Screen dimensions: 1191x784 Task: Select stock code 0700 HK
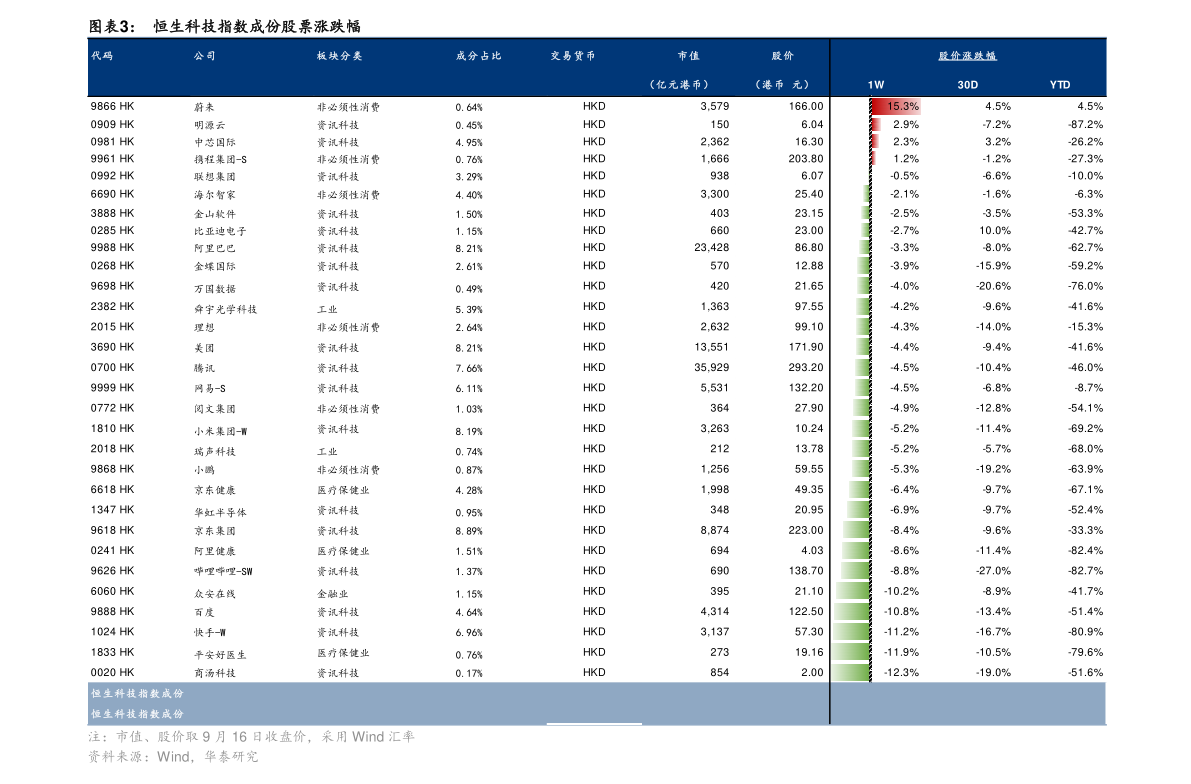[x=112, y=367]
